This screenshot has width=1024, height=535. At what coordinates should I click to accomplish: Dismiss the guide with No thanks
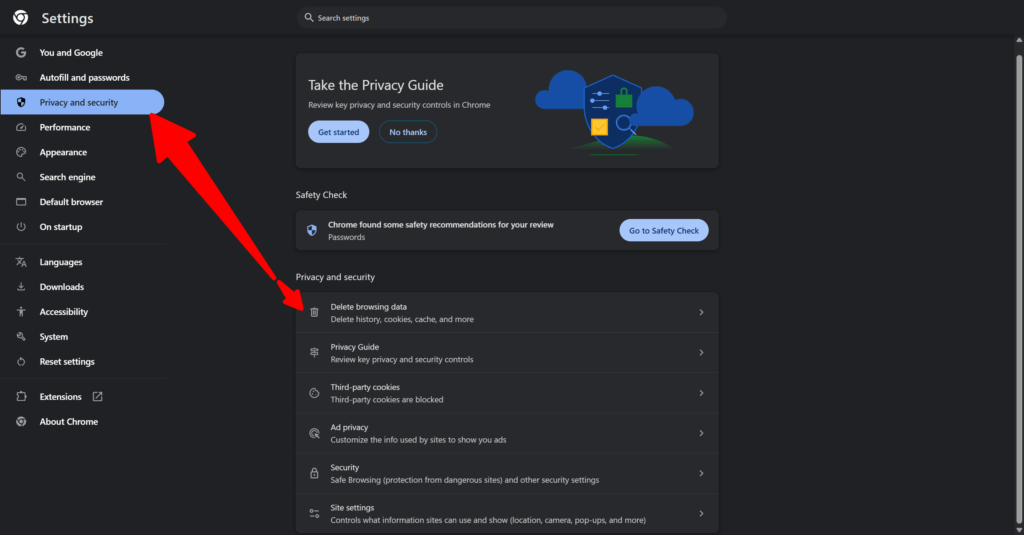pyautogui.click(x=407, y=132)
